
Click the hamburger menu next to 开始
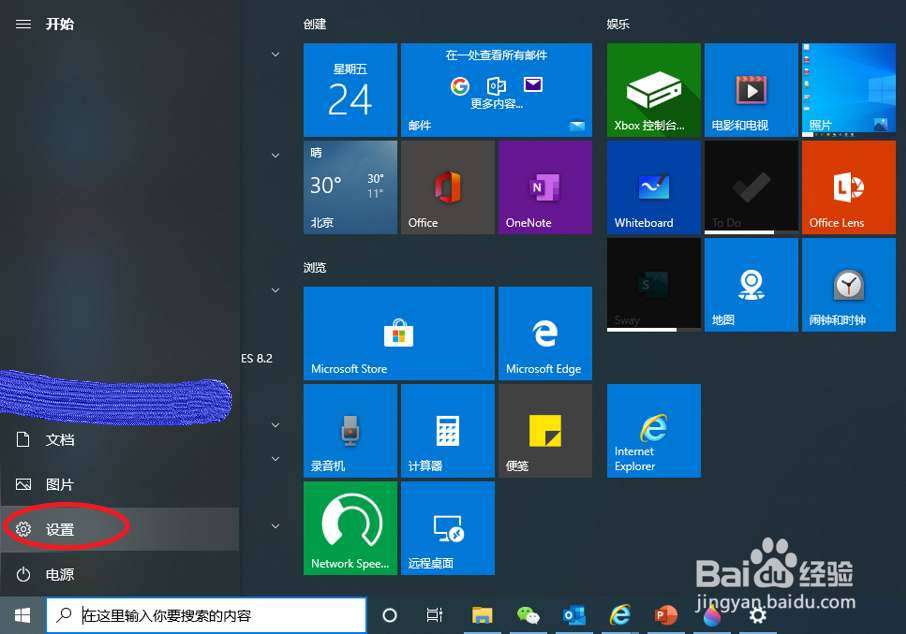(x=23, y=24)
